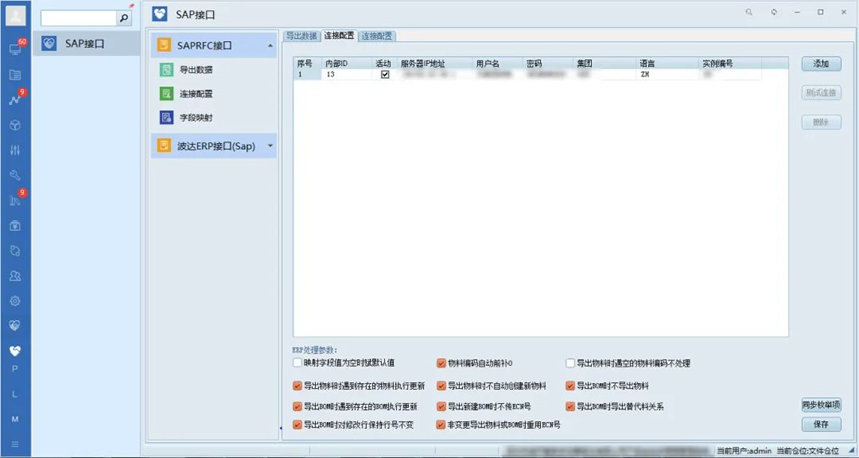Enable 映射字段值为空时赋默认值 checkbox
This screenshot has height=458, width=859.
point(297,364)
